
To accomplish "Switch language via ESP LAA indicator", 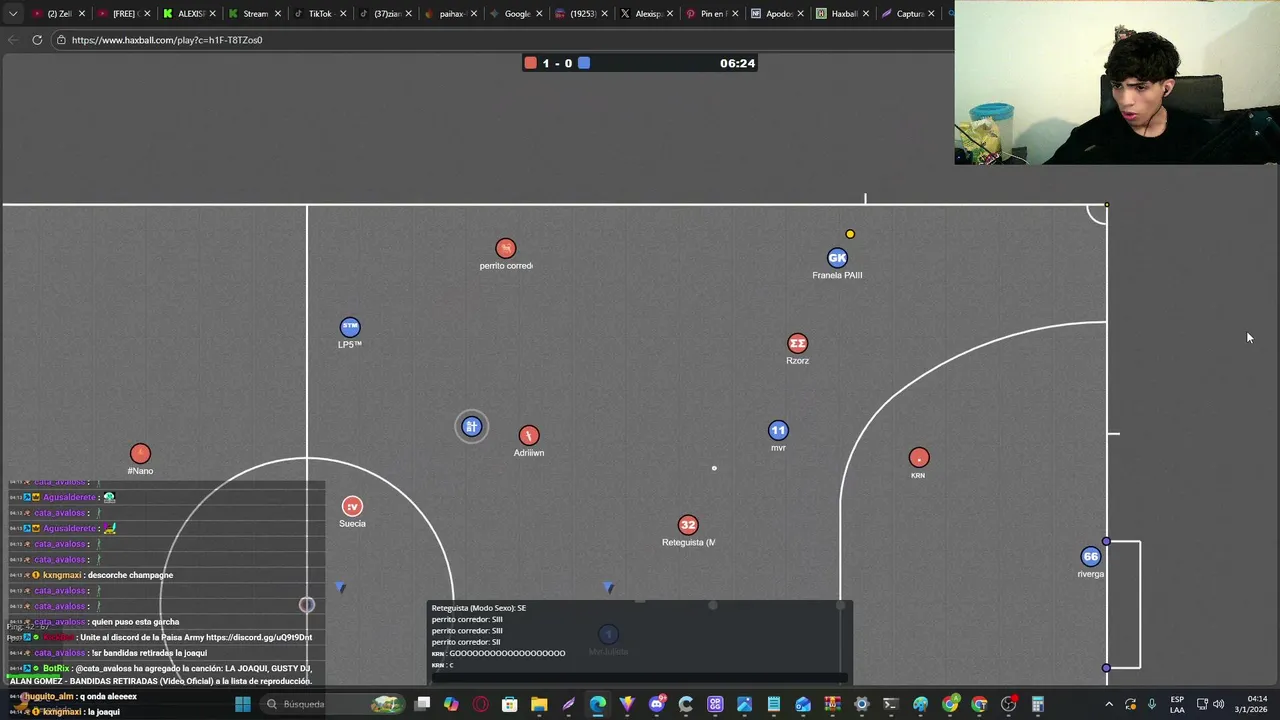I will (x=1177, y=704).
